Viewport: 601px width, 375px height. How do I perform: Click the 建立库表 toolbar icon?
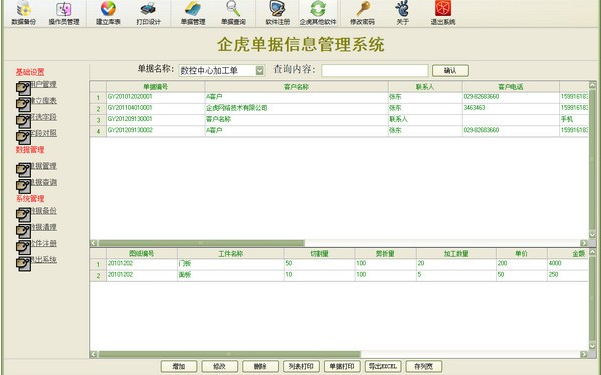(108, 13)
